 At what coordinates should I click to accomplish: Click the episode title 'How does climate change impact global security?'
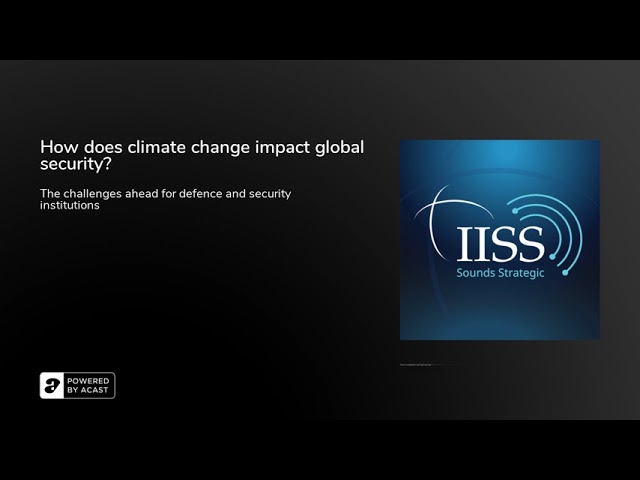[x=202, y=156]
